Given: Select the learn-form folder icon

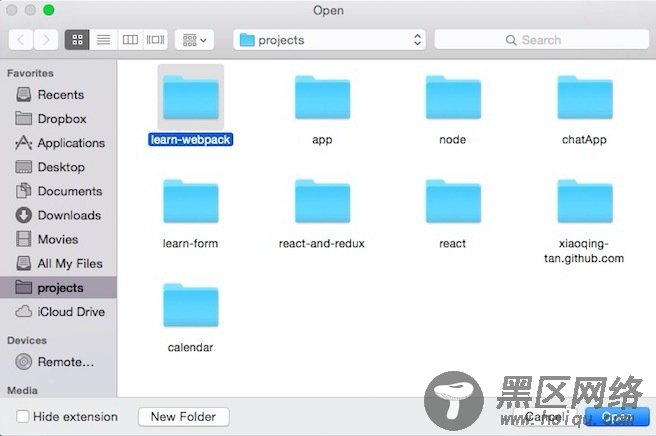Looking at the screenshot, I should pos(191,201).
